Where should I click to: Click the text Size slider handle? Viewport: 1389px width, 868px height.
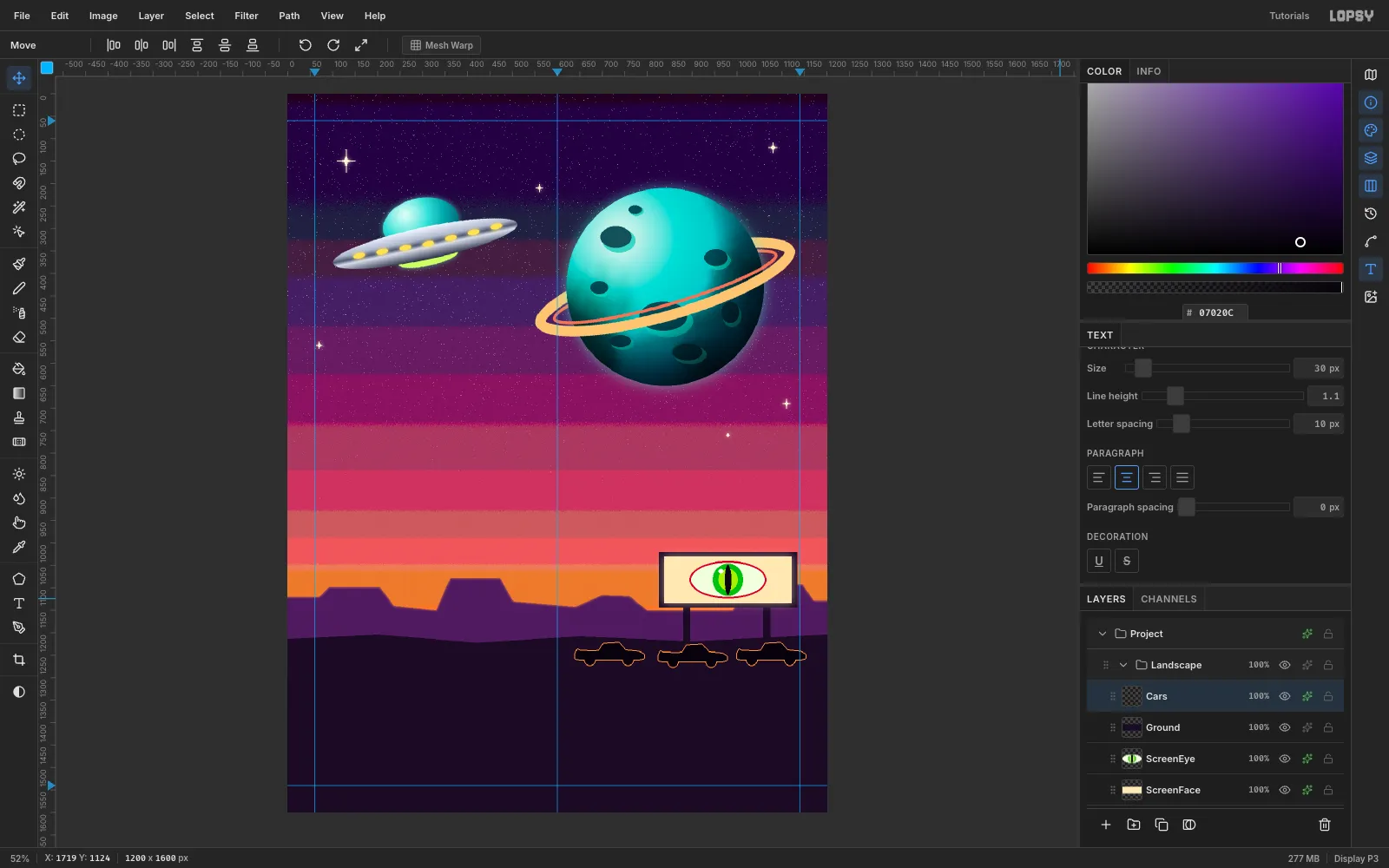pyautogui.click(x=1143, y=368)
